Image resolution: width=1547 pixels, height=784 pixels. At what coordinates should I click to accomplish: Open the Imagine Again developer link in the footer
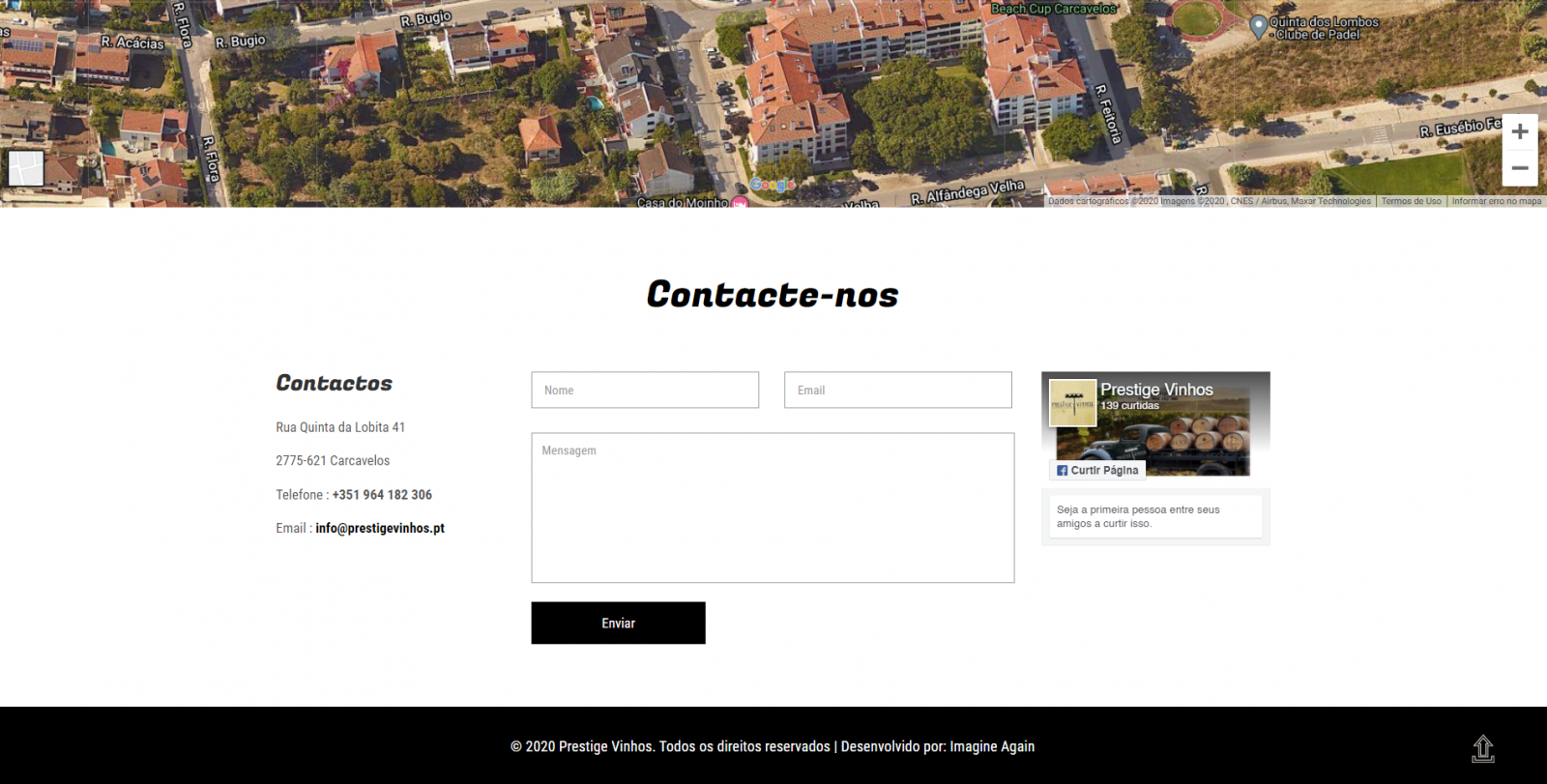point(992,746)
